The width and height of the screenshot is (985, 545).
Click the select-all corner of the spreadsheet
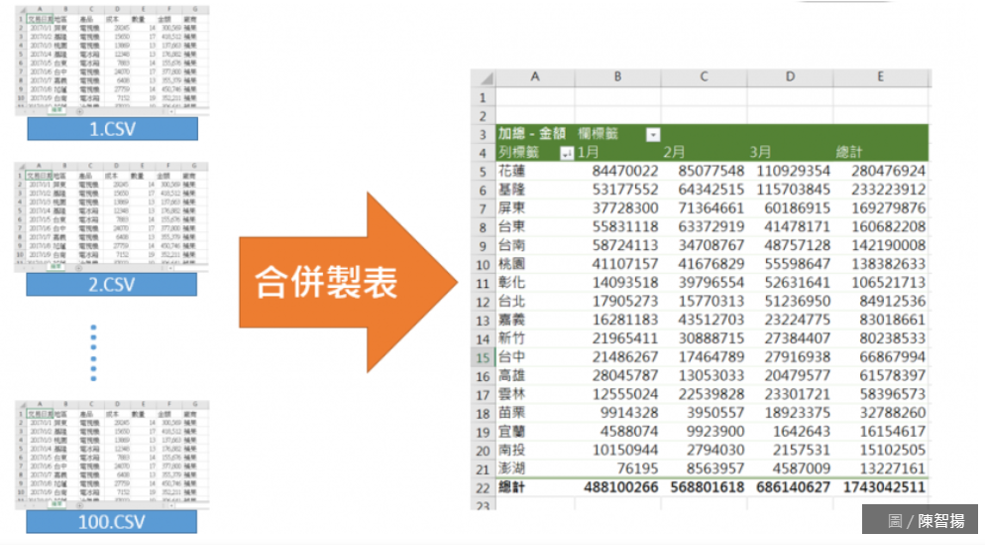483,77
